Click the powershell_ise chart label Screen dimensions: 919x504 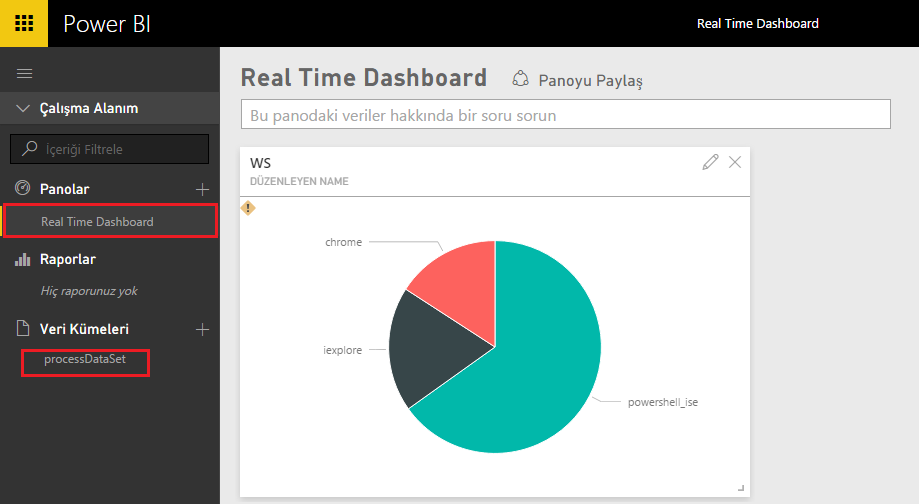(x=663, y=402)
